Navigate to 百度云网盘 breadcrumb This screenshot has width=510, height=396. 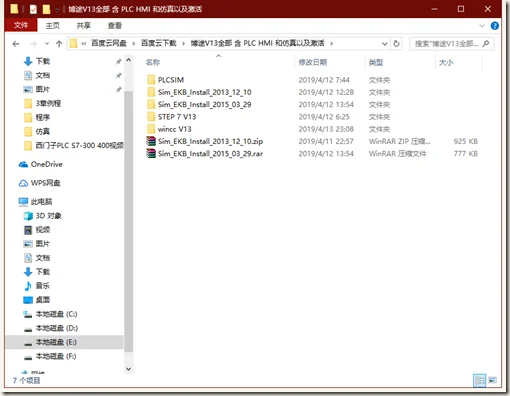(x=109, y=43)
